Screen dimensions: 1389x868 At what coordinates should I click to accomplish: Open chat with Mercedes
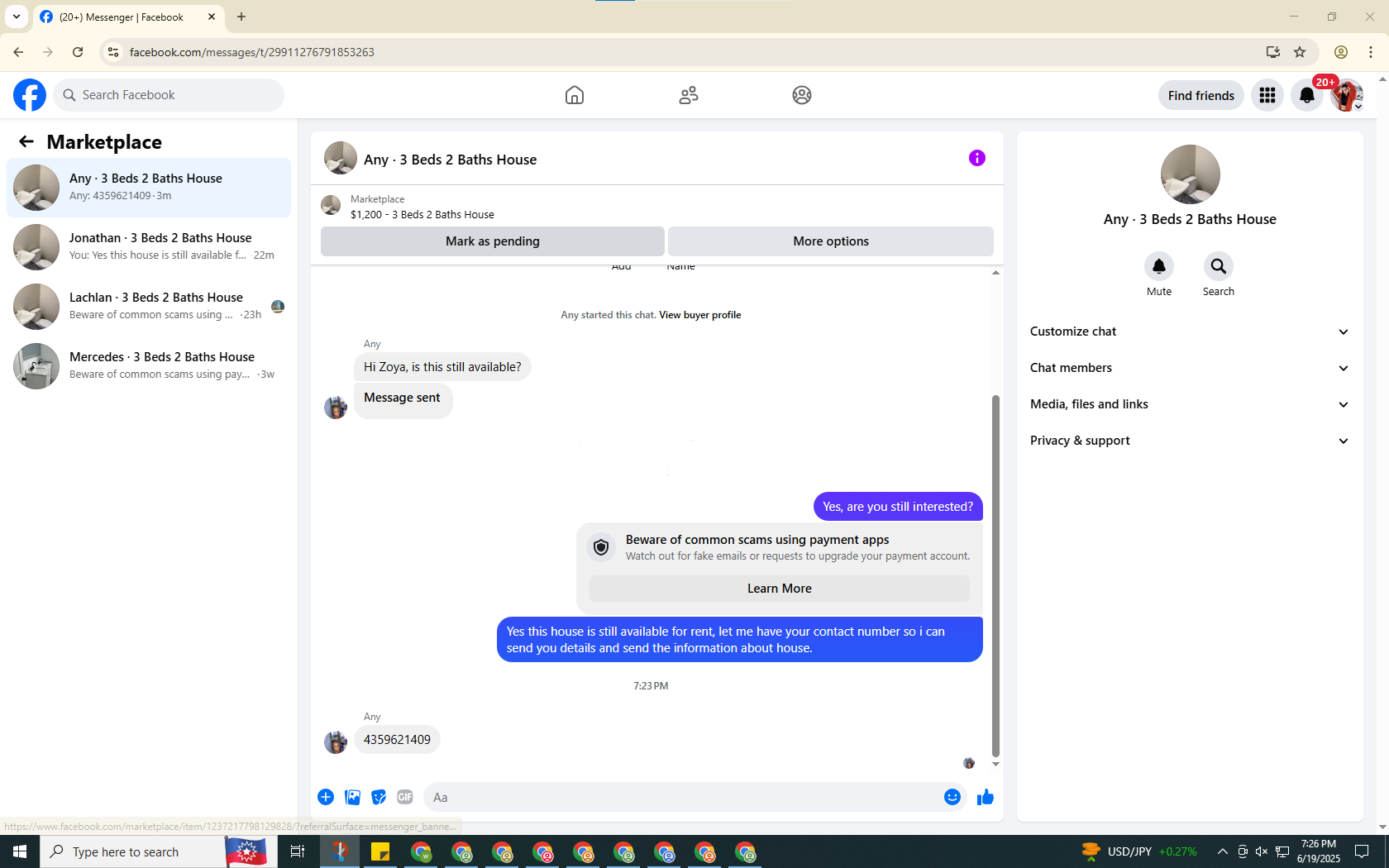pos(149,366)
